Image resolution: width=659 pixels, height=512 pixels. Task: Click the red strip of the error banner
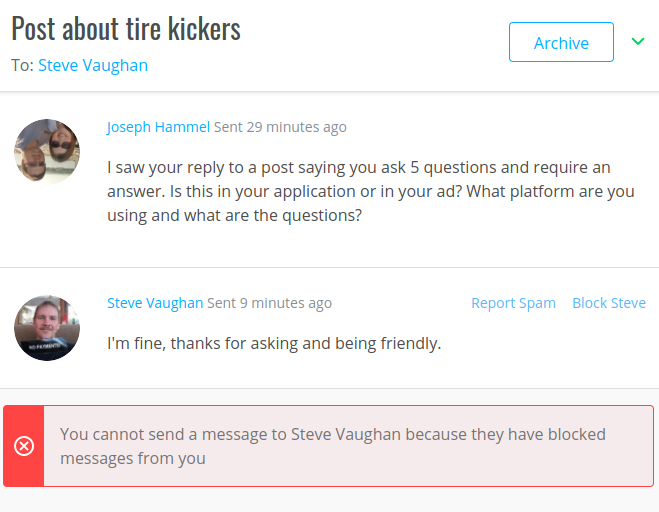coord(24,446)
